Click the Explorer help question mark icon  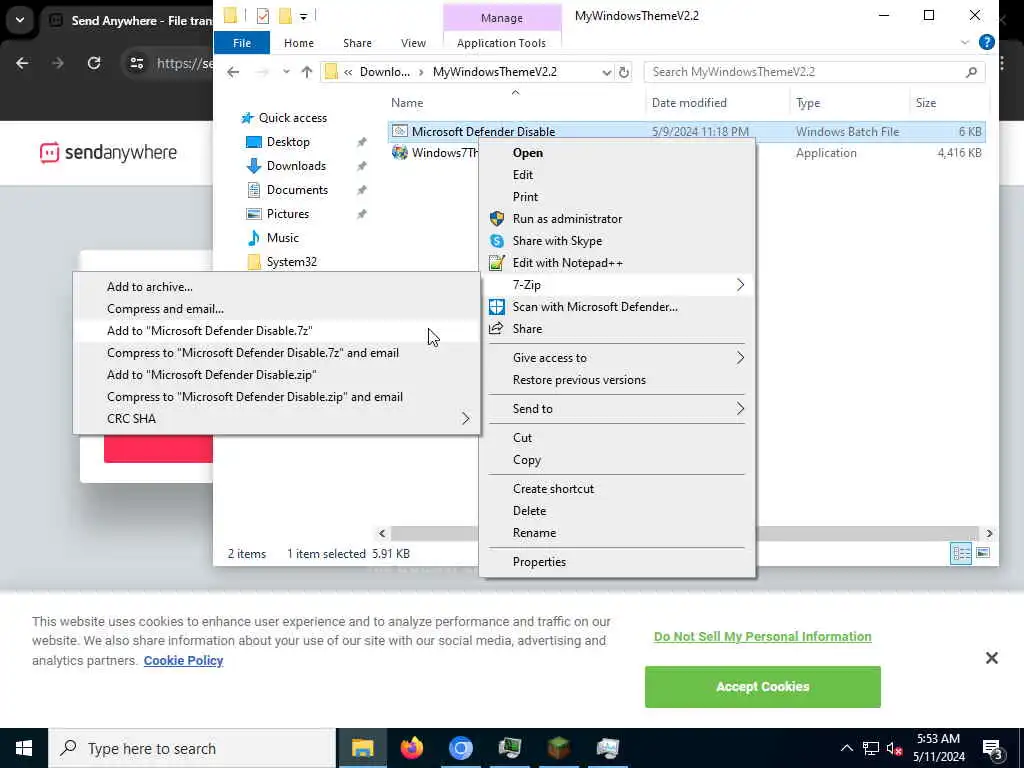pos(987,42)
